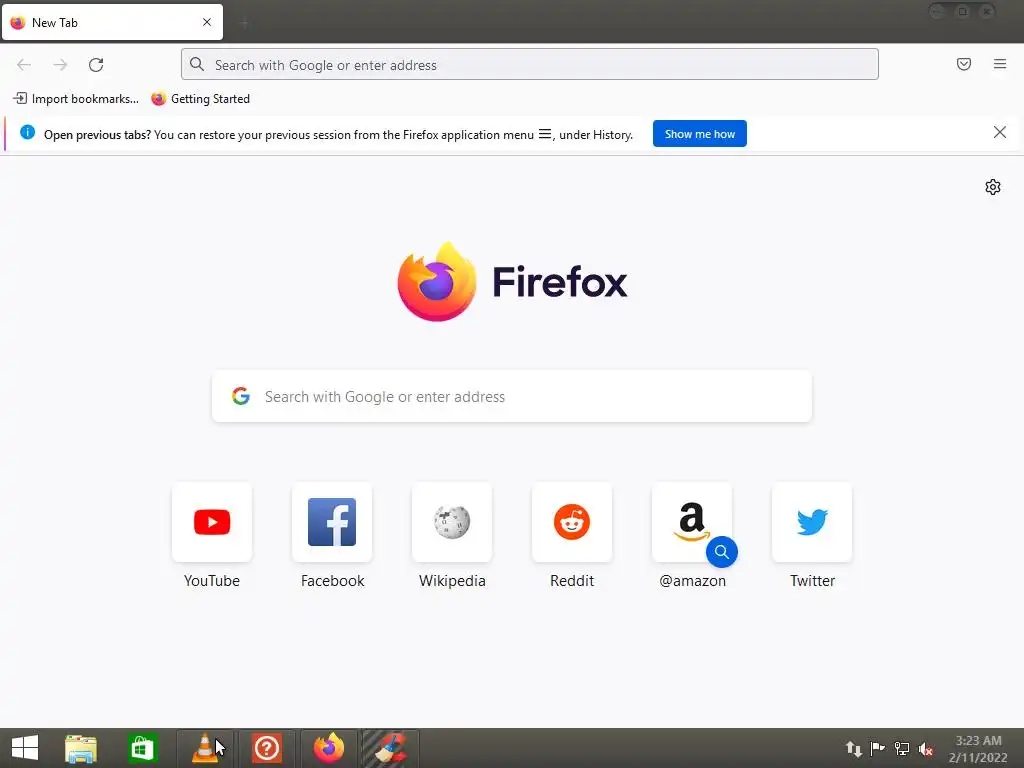Open the Windows Start button
The image size is (1024, 768).
pyautogui.click(x=25, y=748)
